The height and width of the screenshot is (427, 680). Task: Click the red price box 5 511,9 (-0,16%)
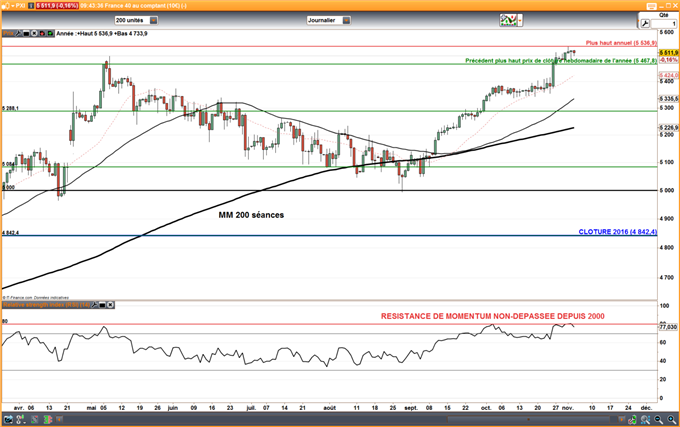click(57, 6)
